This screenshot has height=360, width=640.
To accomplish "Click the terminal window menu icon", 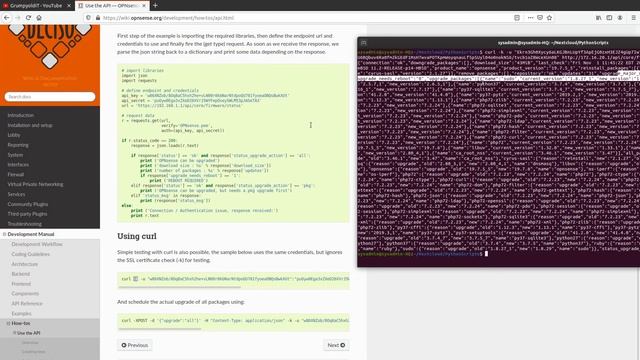I will 364,43.
